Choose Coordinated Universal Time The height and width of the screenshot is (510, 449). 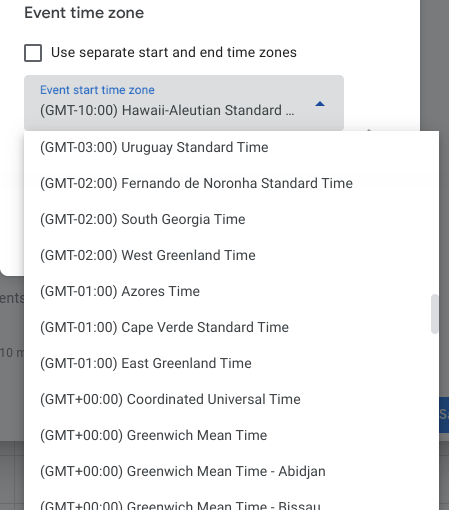coord(231,399)
